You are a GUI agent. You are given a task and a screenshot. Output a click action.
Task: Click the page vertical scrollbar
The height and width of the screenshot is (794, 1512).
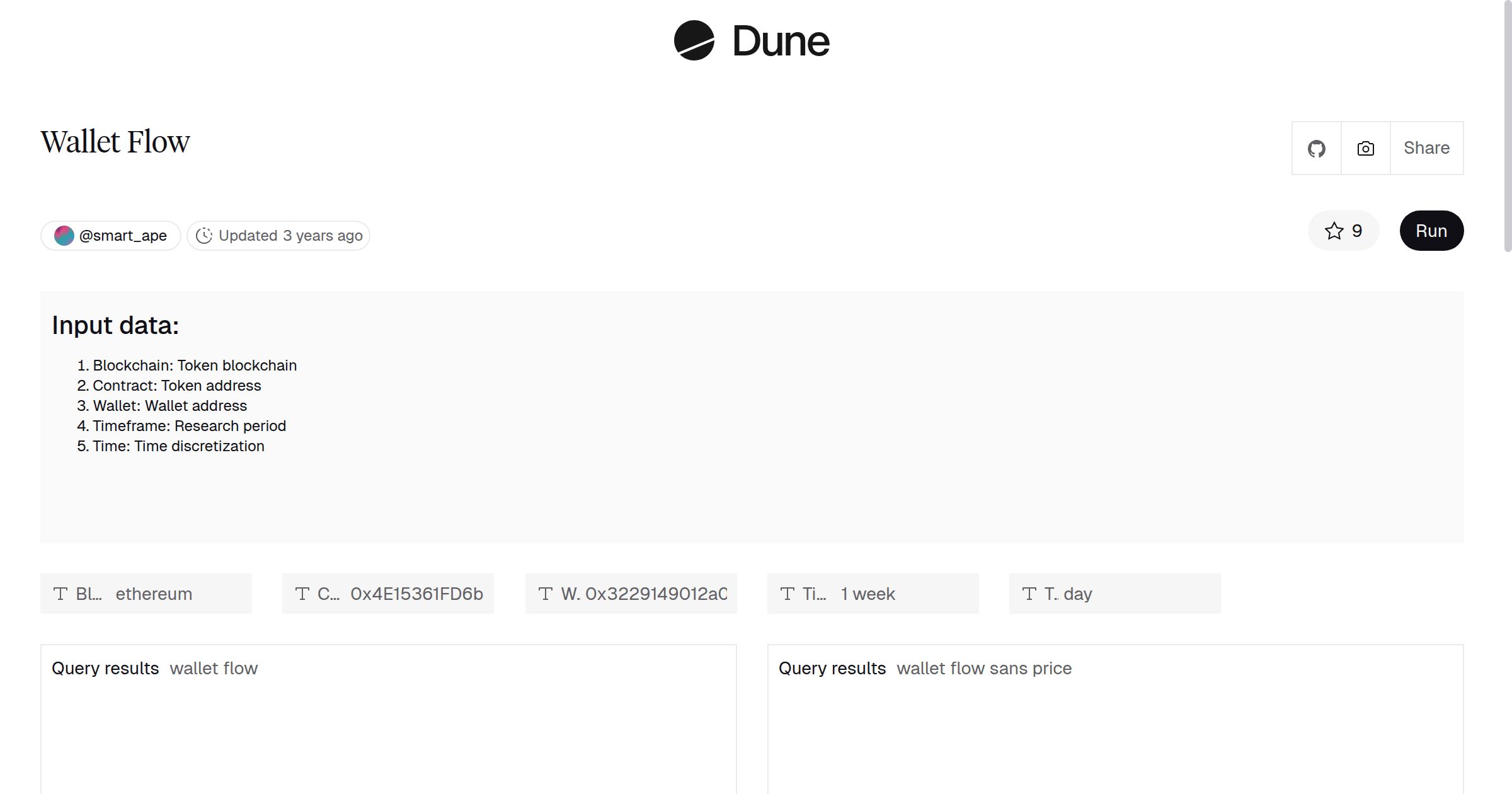(1507, 126)
